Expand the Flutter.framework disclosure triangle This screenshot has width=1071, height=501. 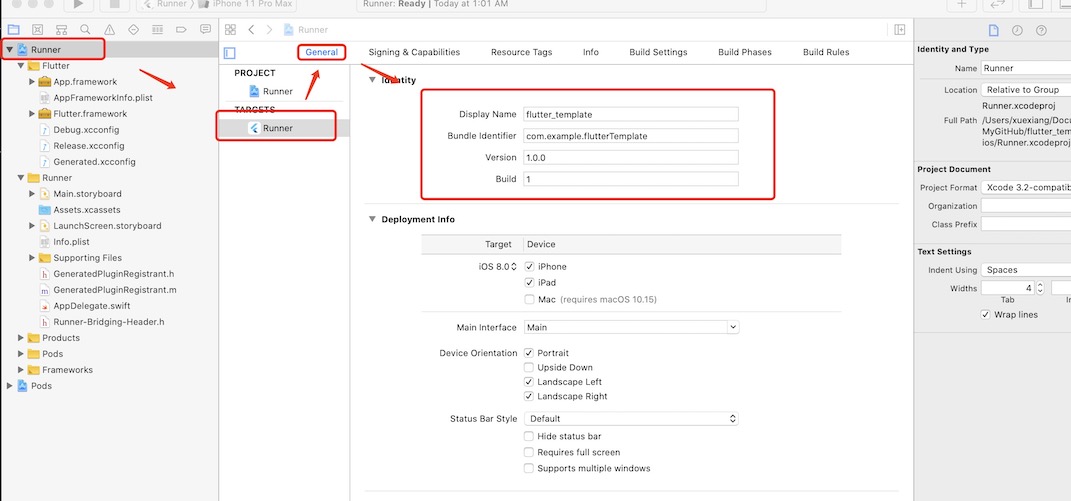31,113
